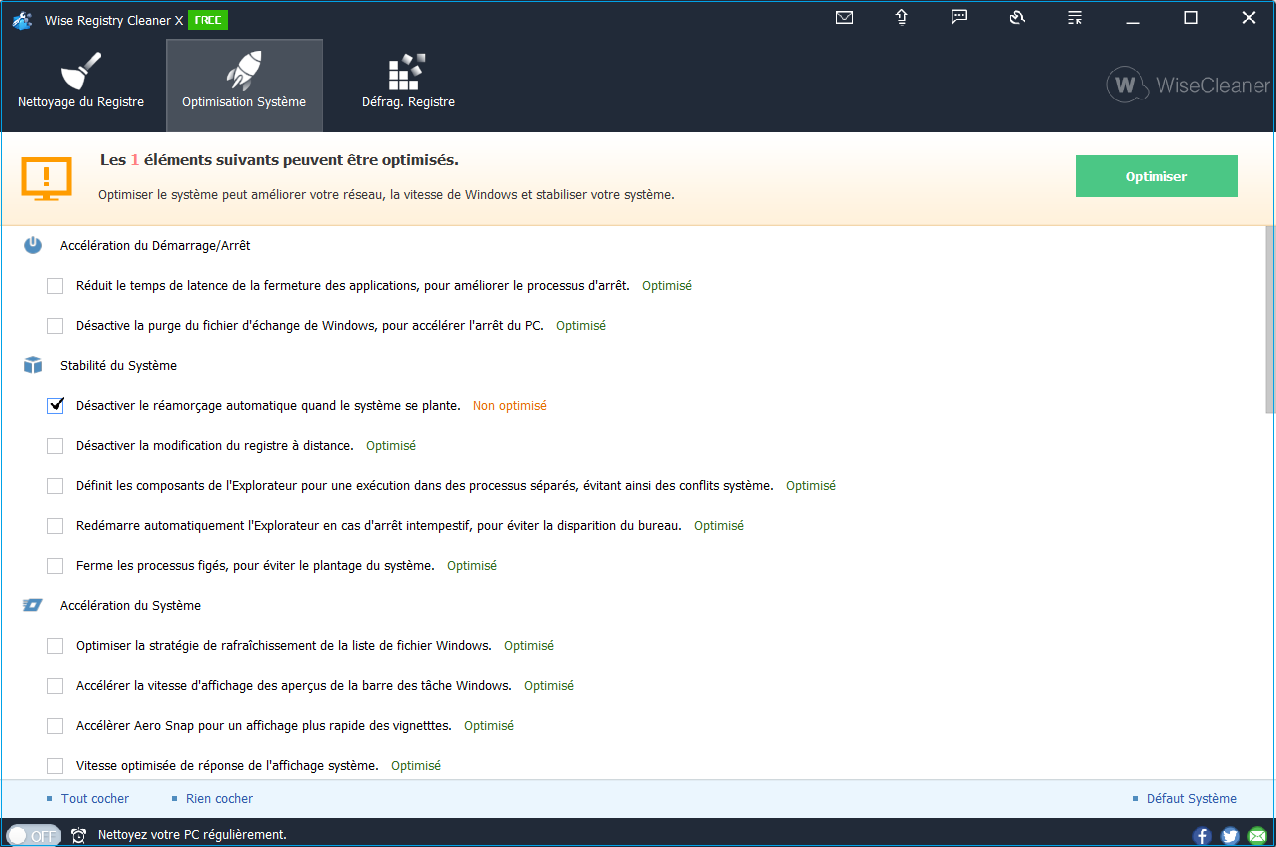Click the green FREE badge
Image resolution: width=1276 pixels, height=847 pixels.
pos(208,20)
